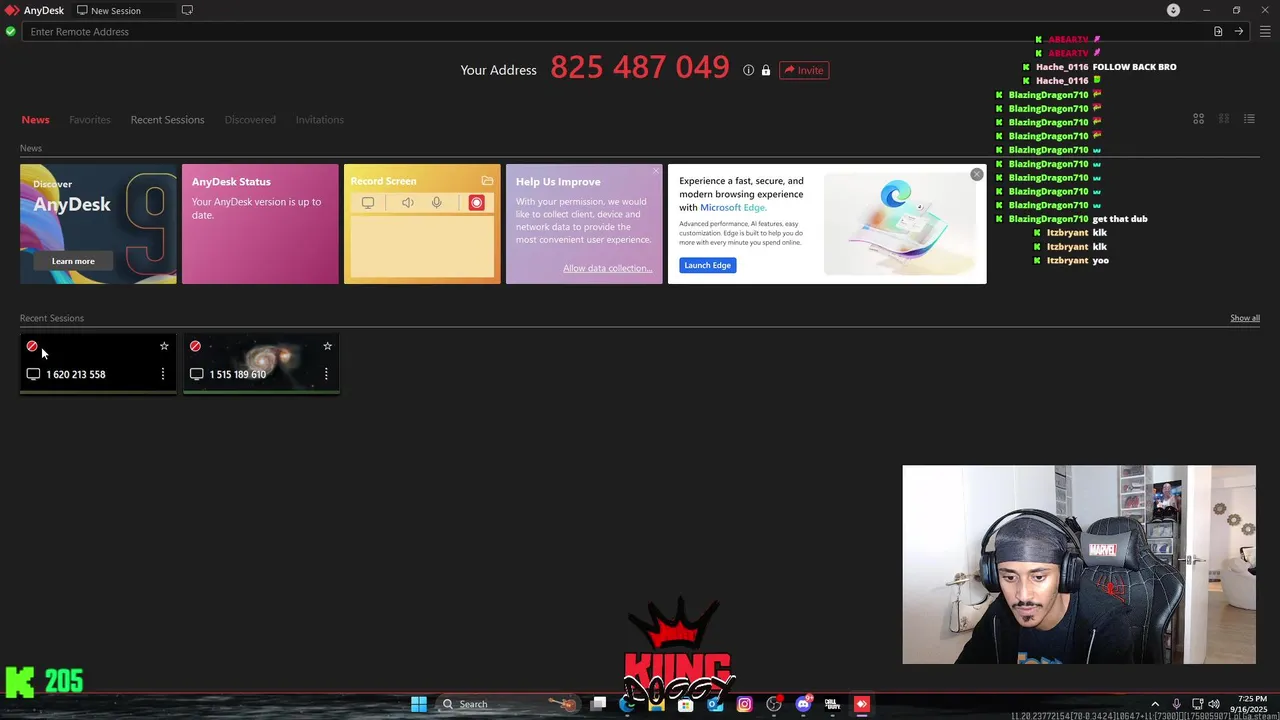
Task: Open Microsoft Store from the taskbar
Action: pos(685,704)
